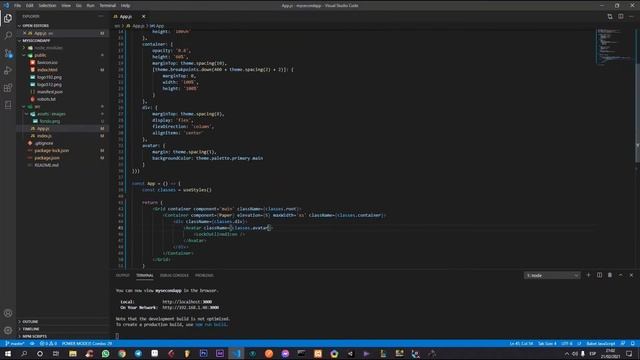The width and height of the screenshot is (640, 360).
Task: Open the Edit menu
Action: click(30, 6)
